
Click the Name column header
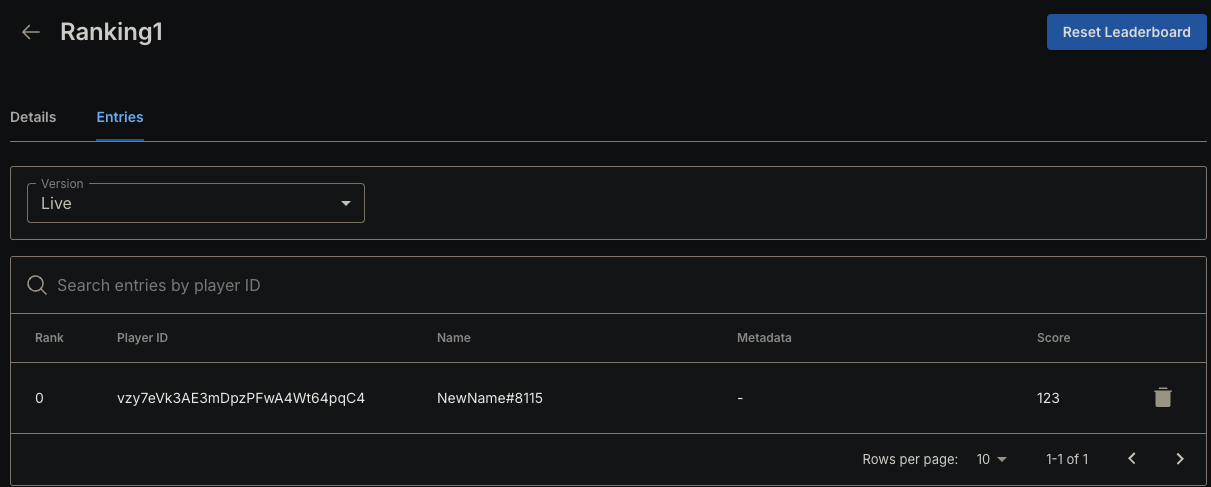coord(454,338)
